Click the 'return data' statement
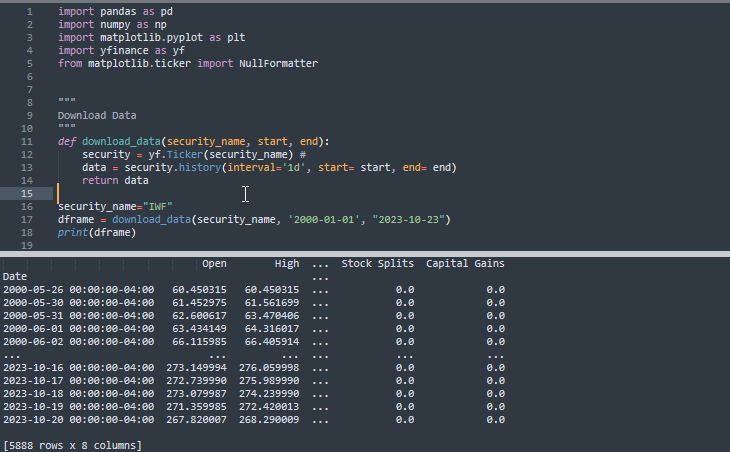Screen dimensions: 730x452 click(x=115, y=180)
